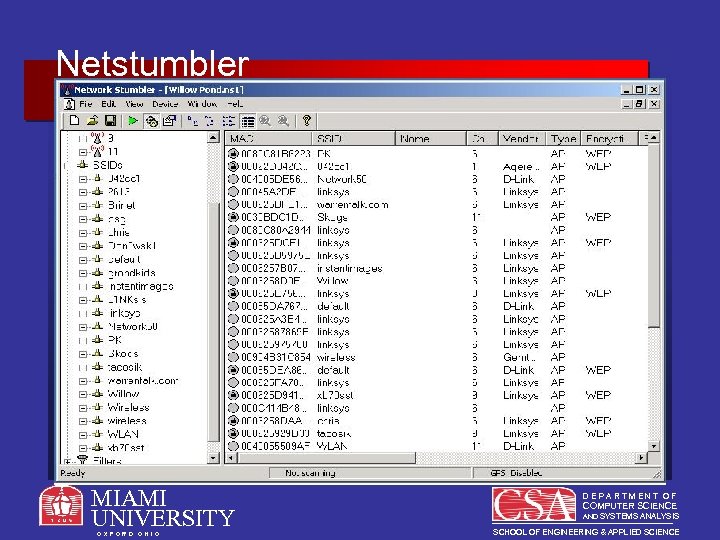Select the warrentalk.com SSID in the list
Viewport: 720px width, 540px height.
click(353, 204)
